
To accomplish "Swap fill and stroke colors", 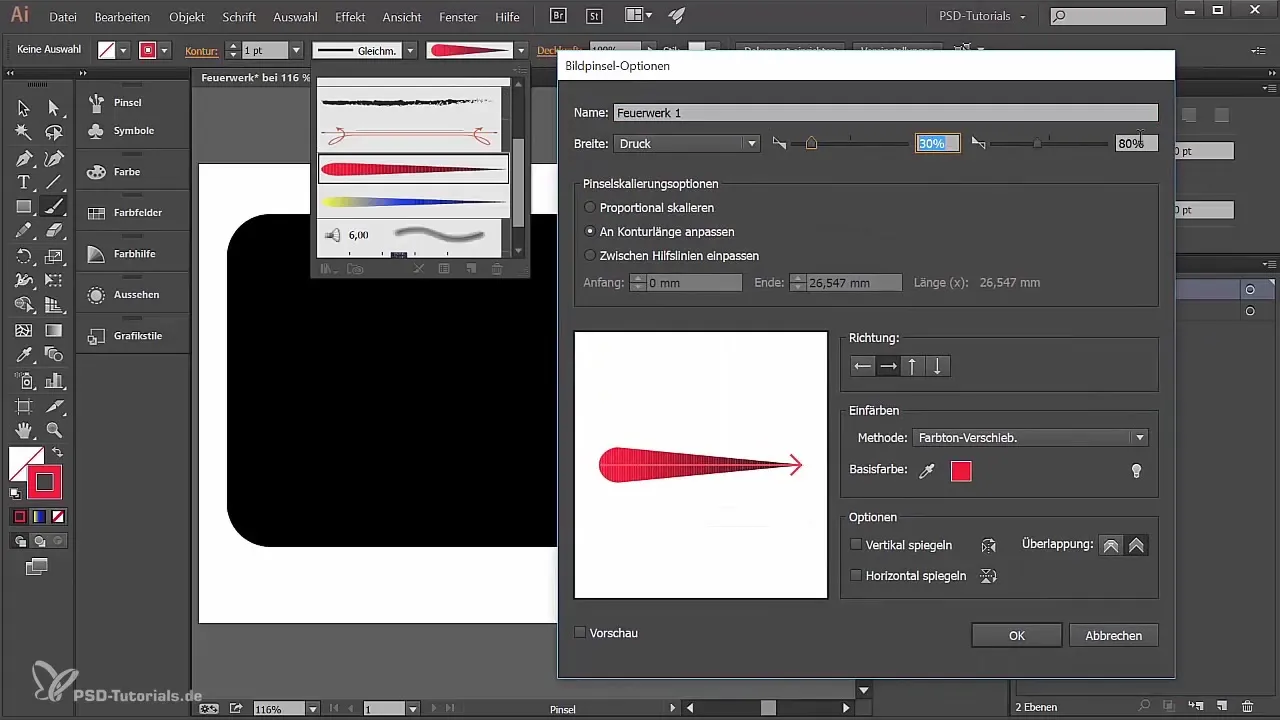I will coord(57,453).
